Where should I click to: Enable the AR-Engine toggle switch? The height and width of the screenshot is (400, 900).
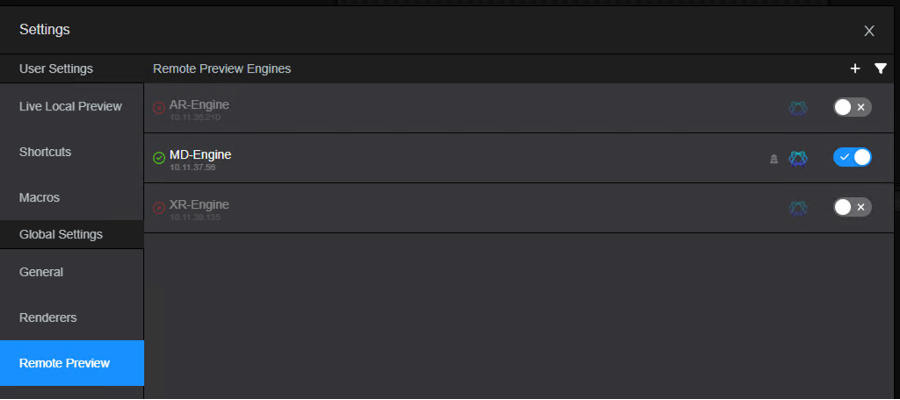pyautogui.click(x=852, y=107)
